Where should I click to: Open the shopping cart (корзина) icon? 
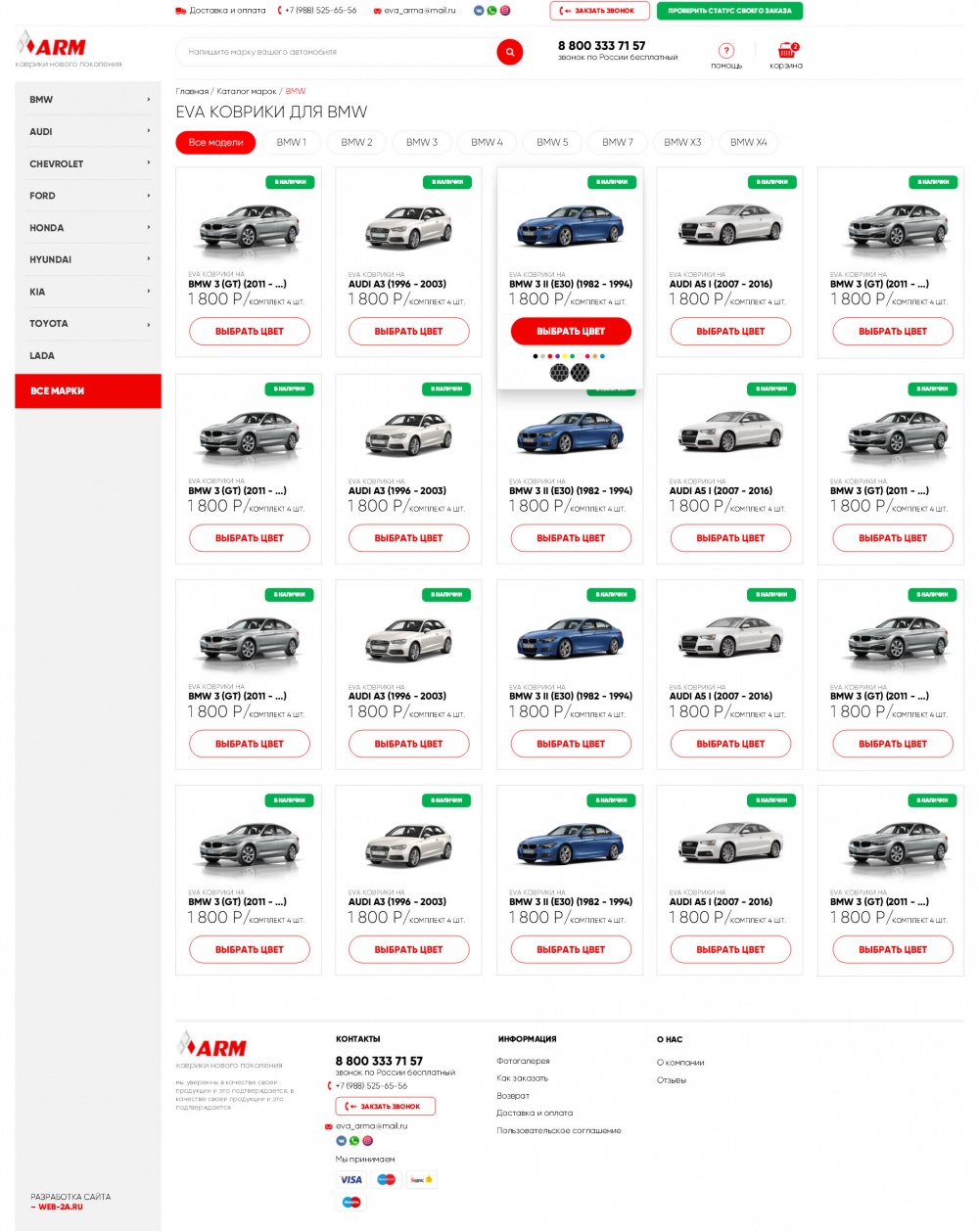tap(785, 51)
